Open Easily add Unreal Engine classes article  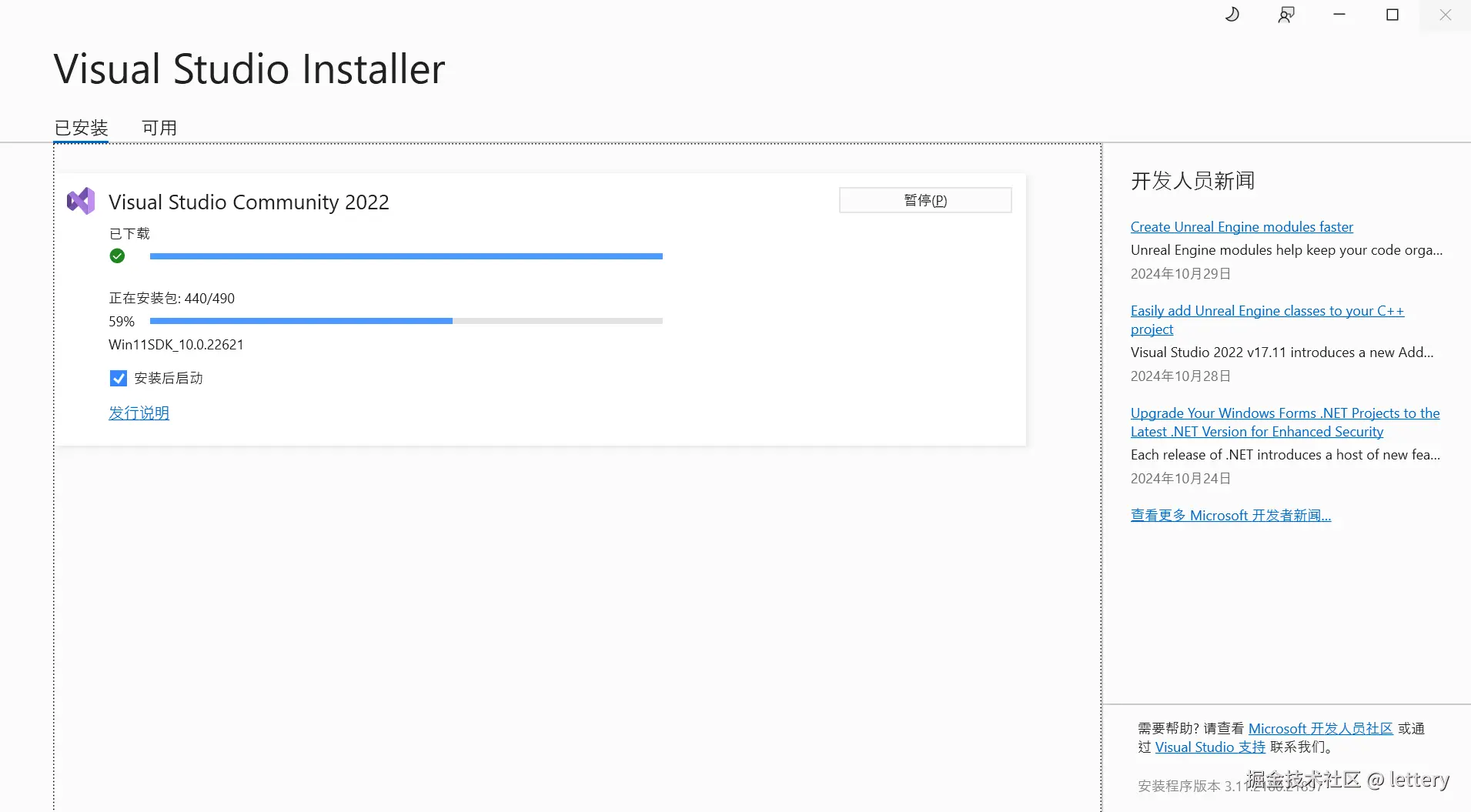[x=1267, y=311]
